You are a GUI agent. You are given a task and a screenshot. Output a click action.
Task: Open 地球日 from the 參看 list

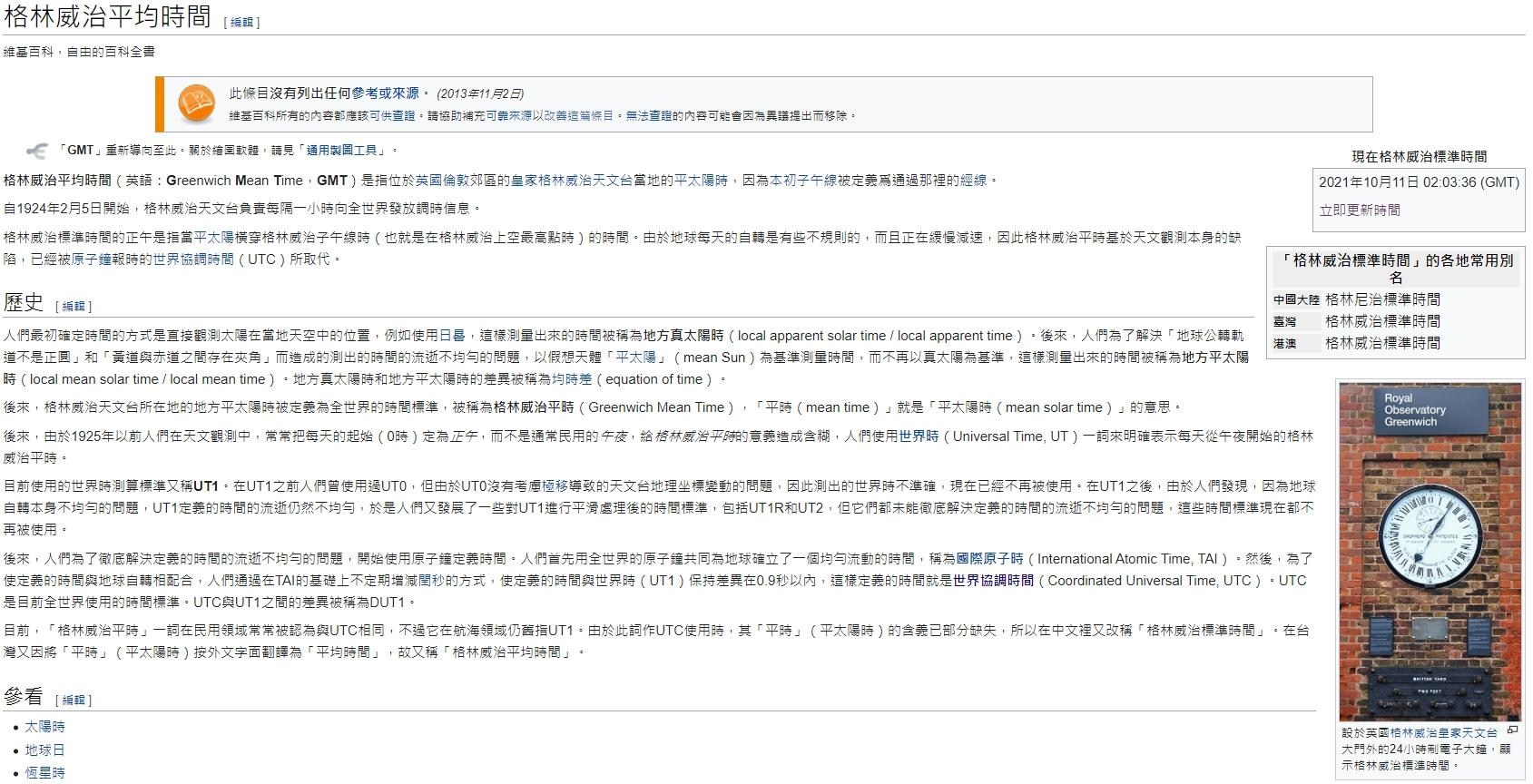click(x=44, y=750)
